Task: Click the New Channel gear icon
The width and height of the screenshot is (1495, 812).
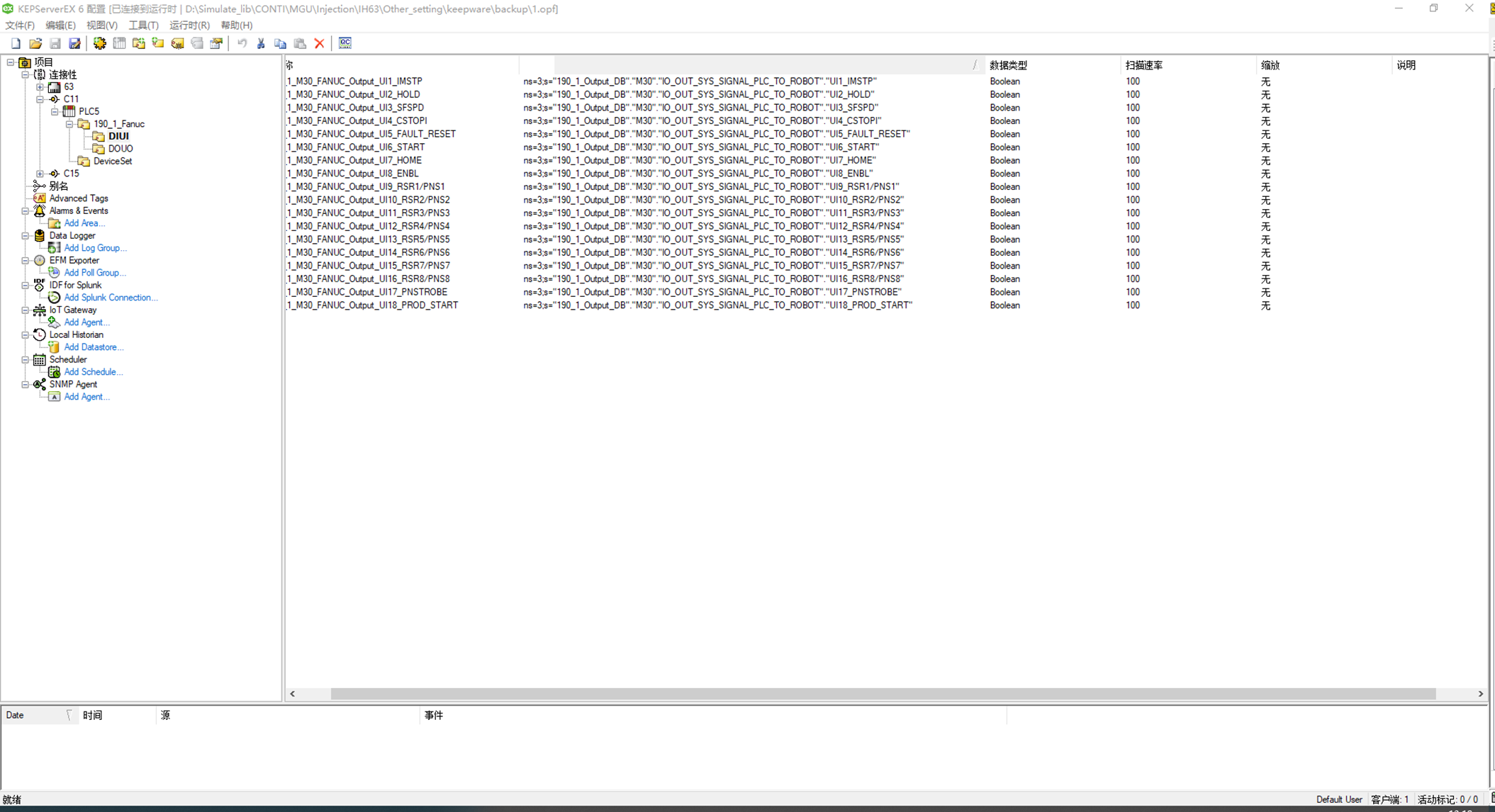Action: (x=100, y=43)
